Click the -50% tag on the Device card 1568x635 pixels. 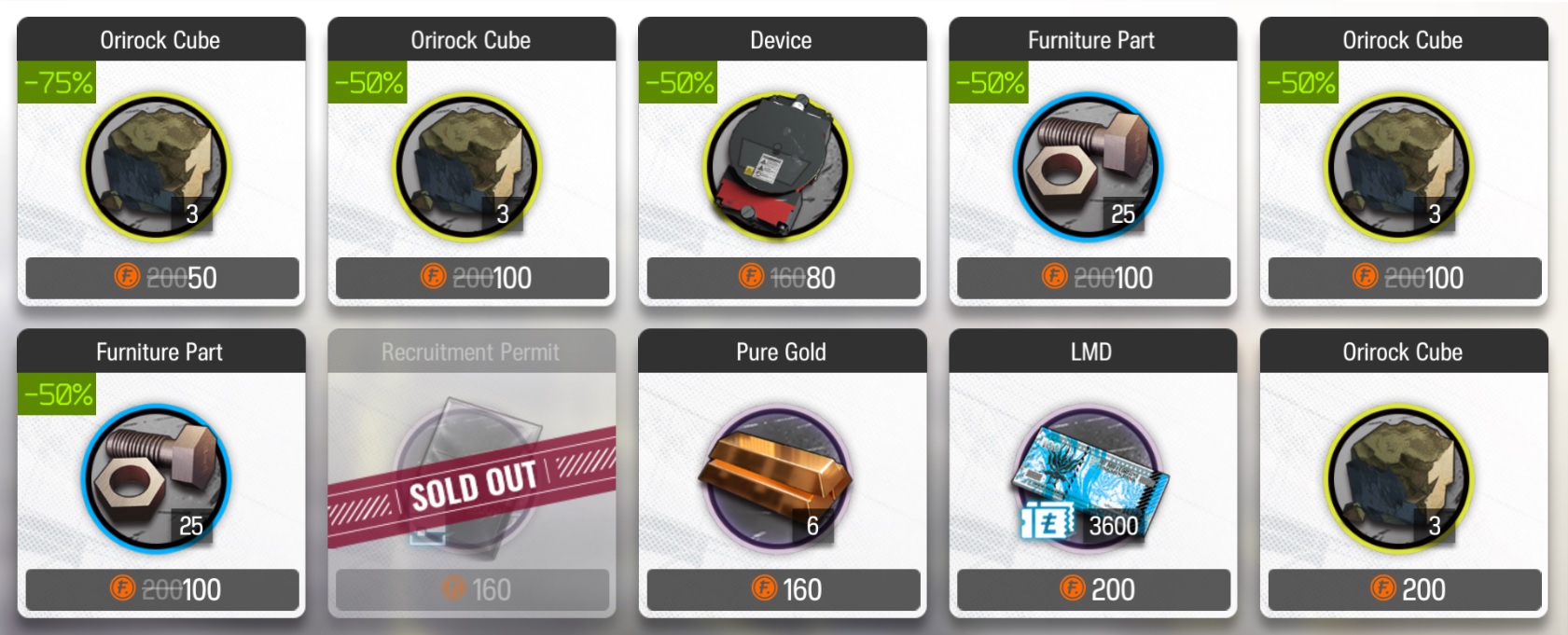[678, 83]
